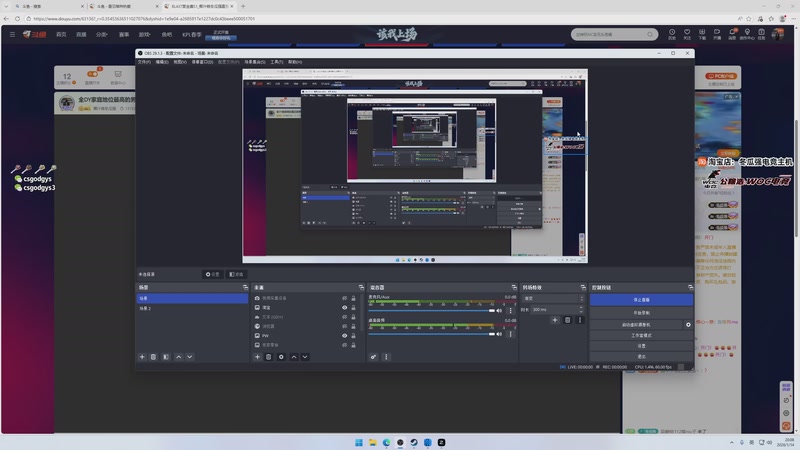
Task: Open OBS 文件 File menu
Action: tap(144, 62)
